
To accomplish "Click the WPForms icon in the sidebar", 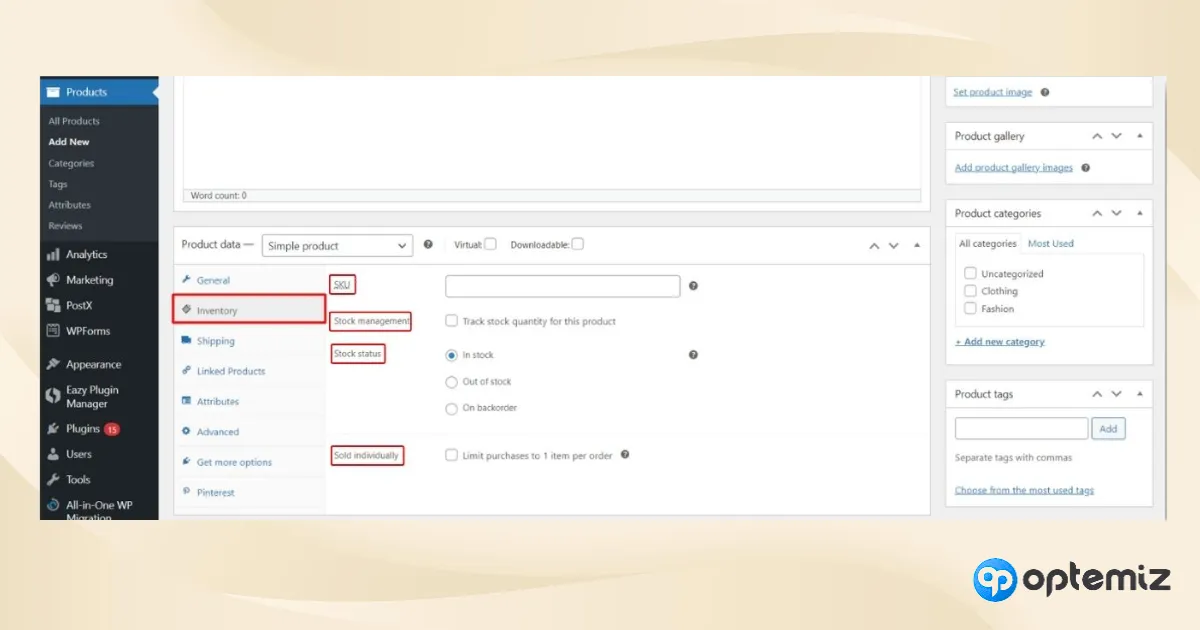I will click(x=53, y=331).
